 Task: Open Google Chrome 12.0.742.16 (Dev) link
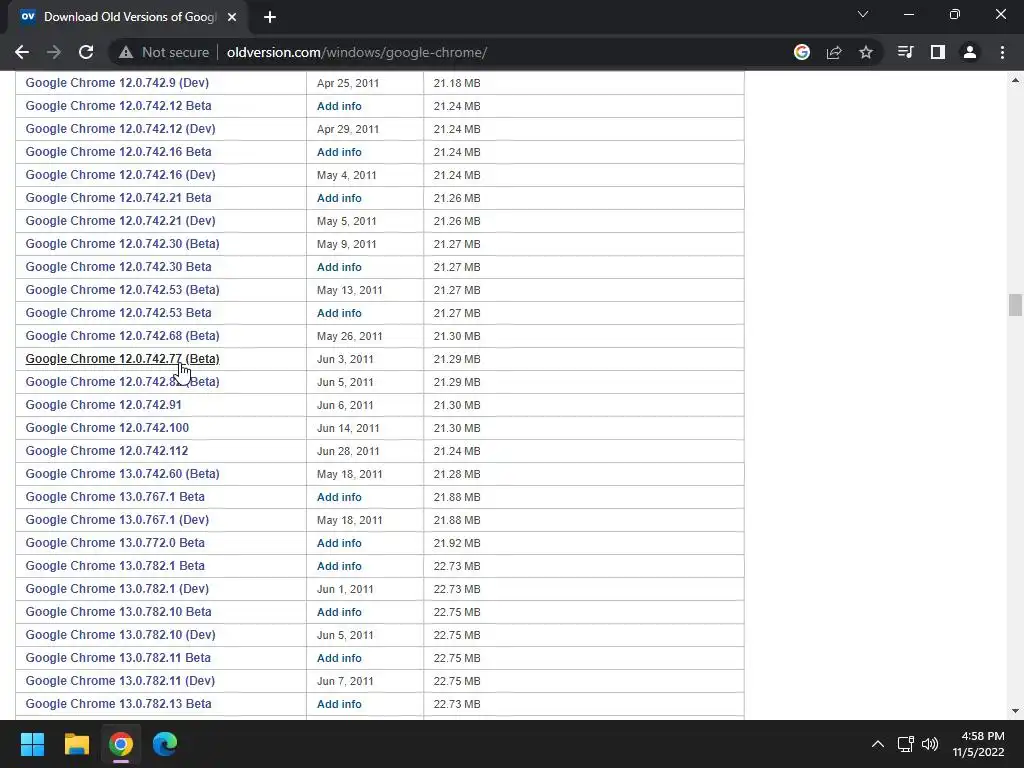pos(120,175)
